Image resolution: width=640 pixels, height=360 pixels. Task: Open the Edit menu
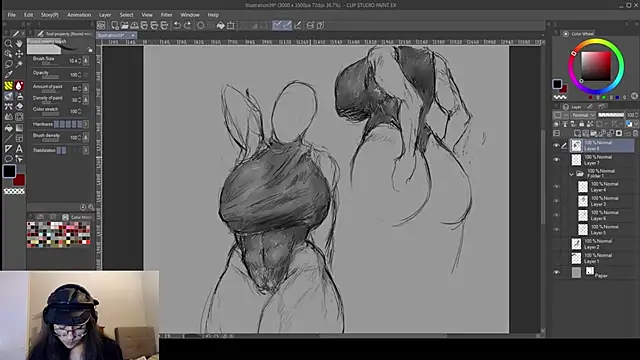[28, 15]
